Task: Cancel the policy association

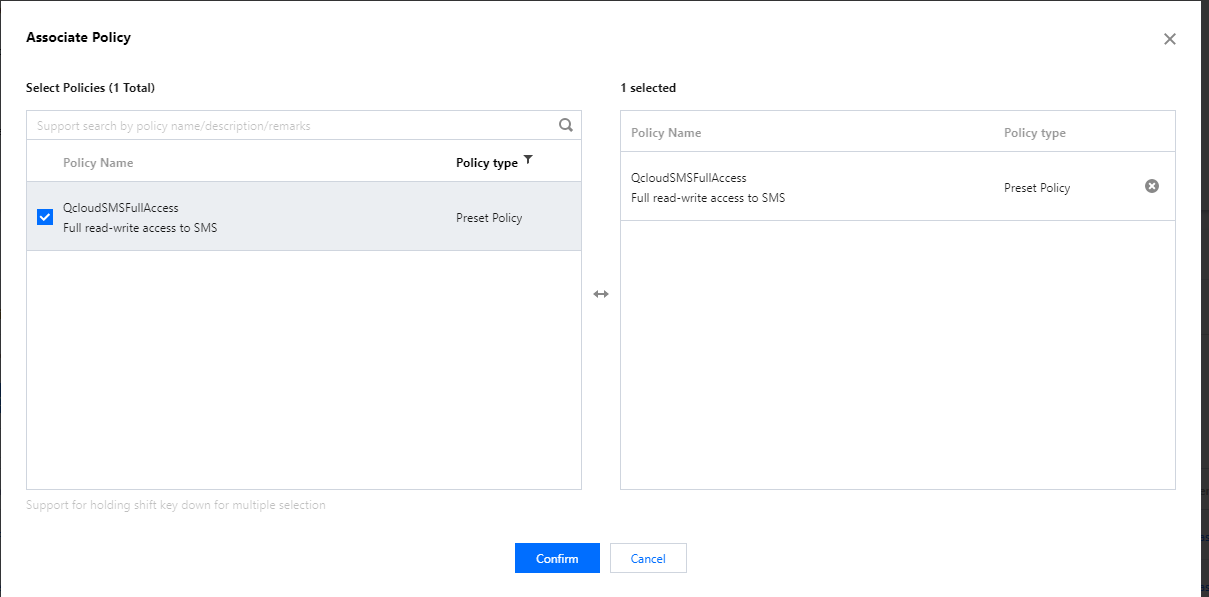Action: tap(648, 558)
